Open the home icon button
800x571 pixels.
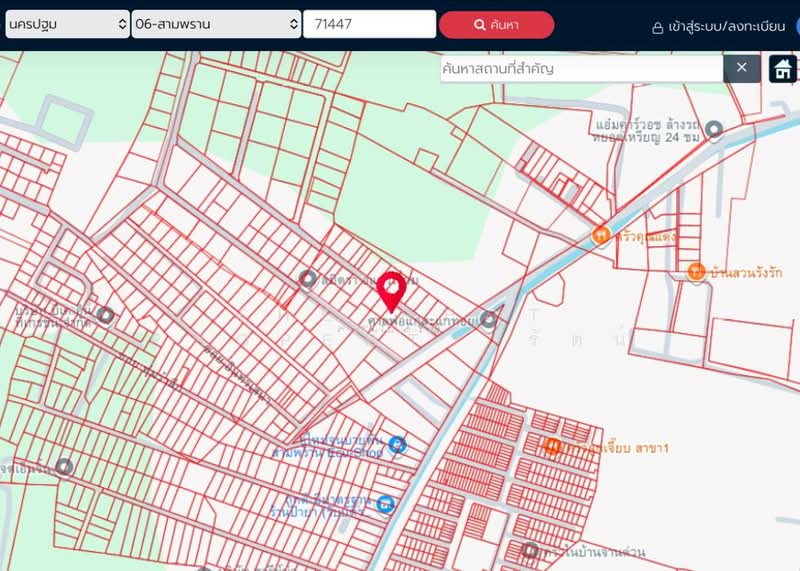tap(783, 69)
